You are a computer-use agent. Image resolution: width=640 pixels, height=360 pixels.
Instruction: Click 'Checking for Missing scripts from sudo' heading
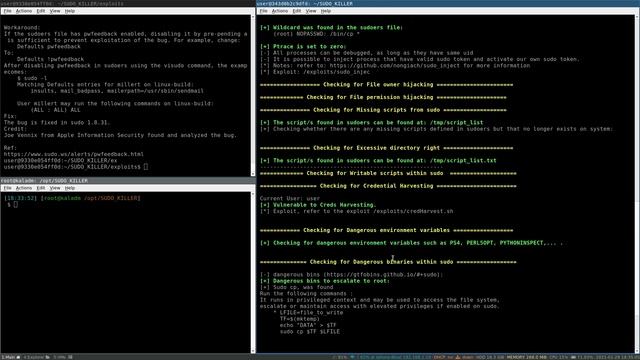(376, 110)
